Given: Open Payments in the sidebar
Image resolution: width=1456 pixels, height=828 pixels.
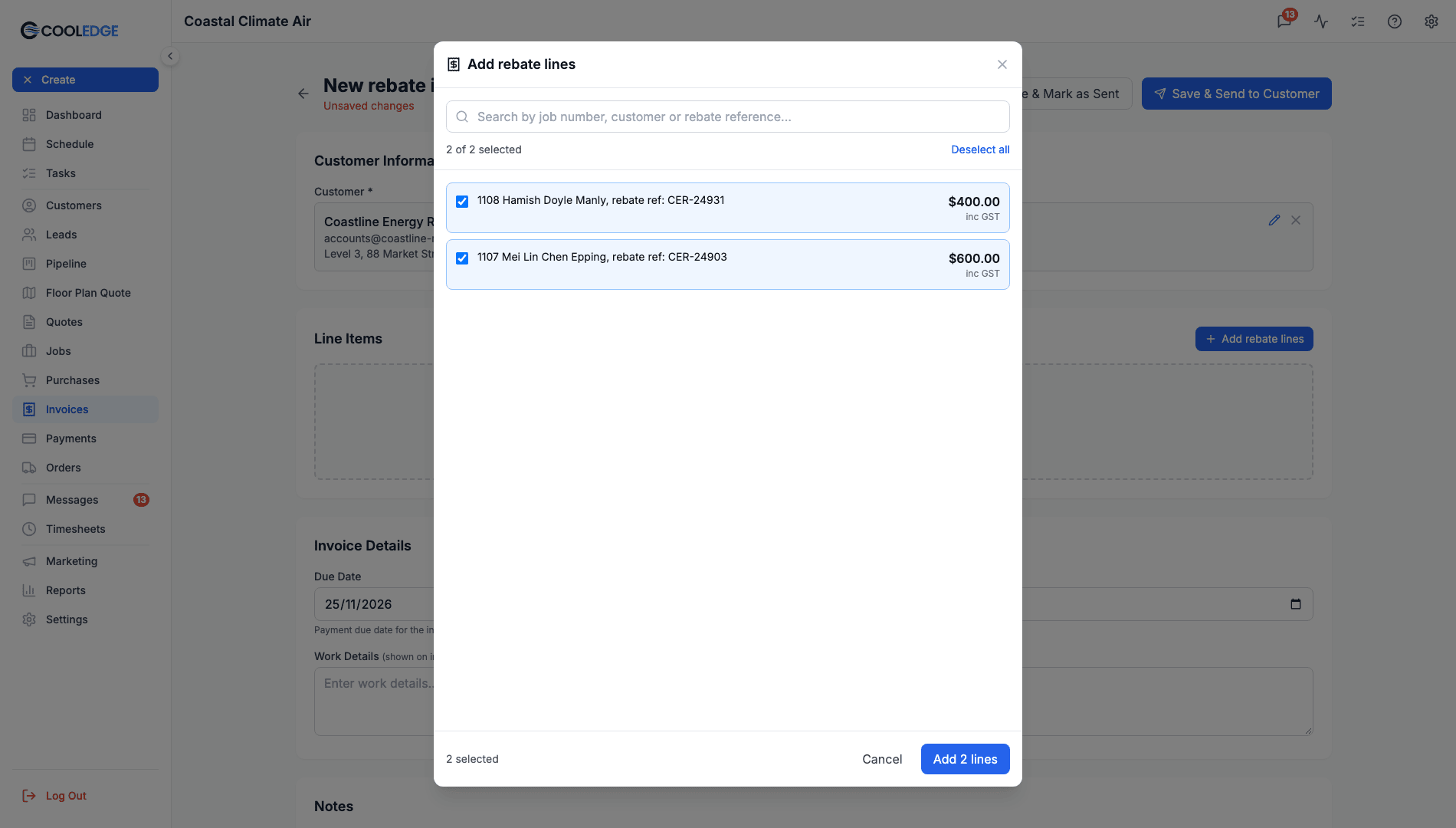Looking at the screenshot, I should click(85, 439).
